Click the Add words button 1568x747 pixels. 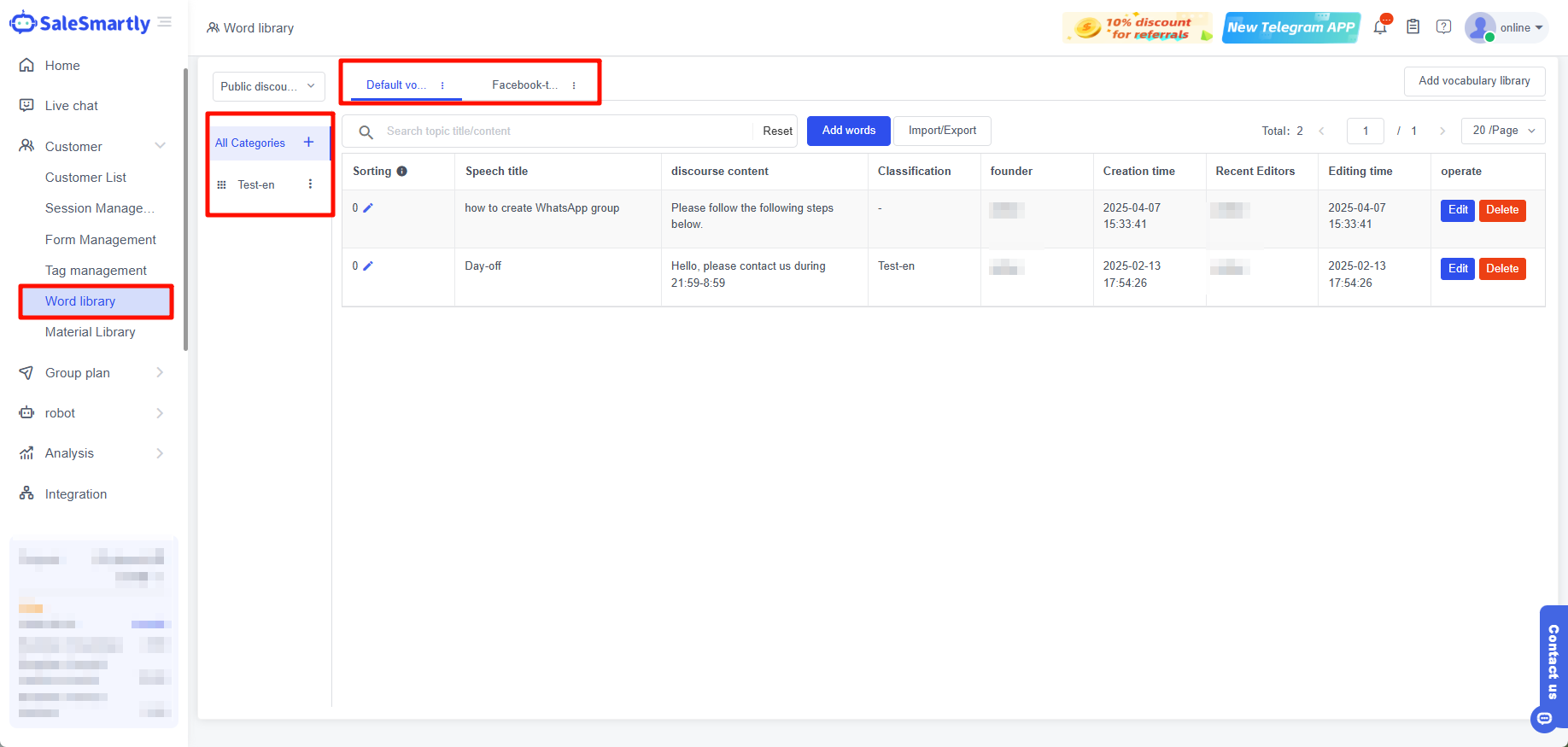coord(848,131)
